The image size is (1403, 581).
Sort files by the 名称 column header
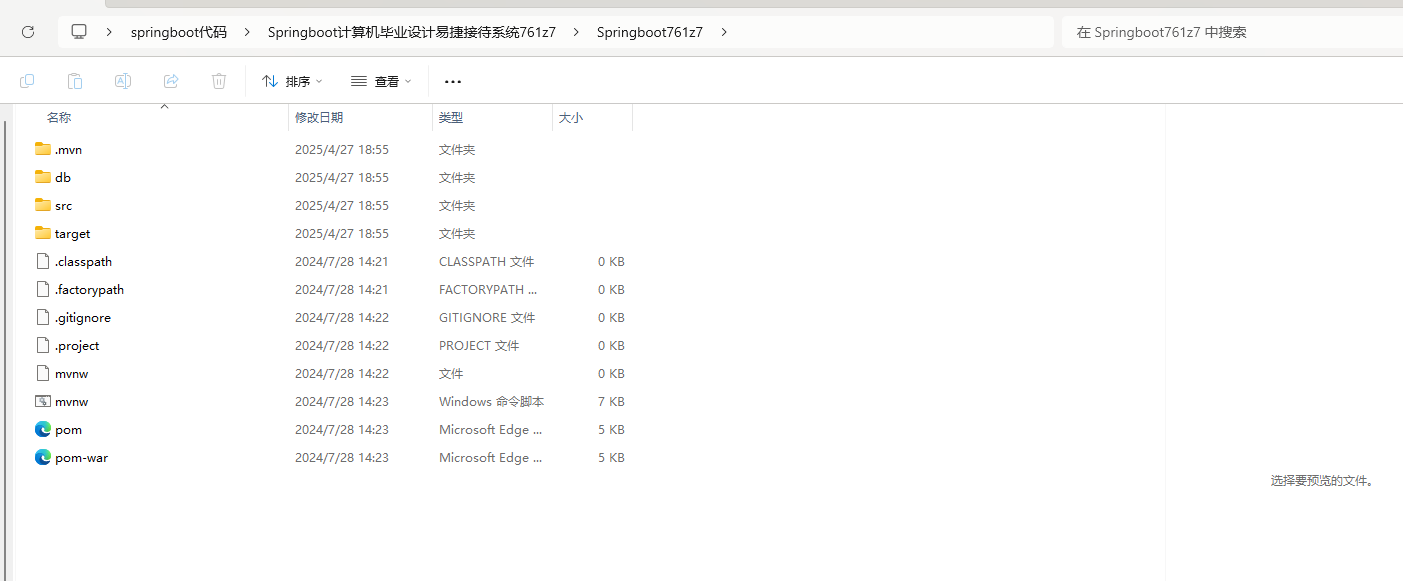(58, 117)
